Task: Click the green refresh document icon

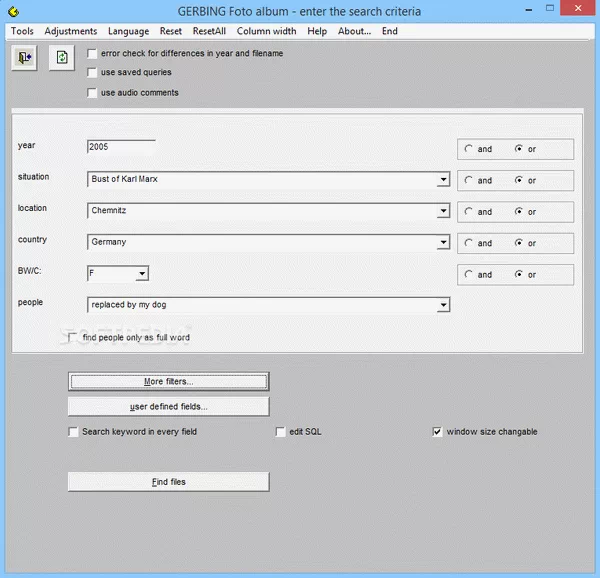Action: click(x=62, y=59)
